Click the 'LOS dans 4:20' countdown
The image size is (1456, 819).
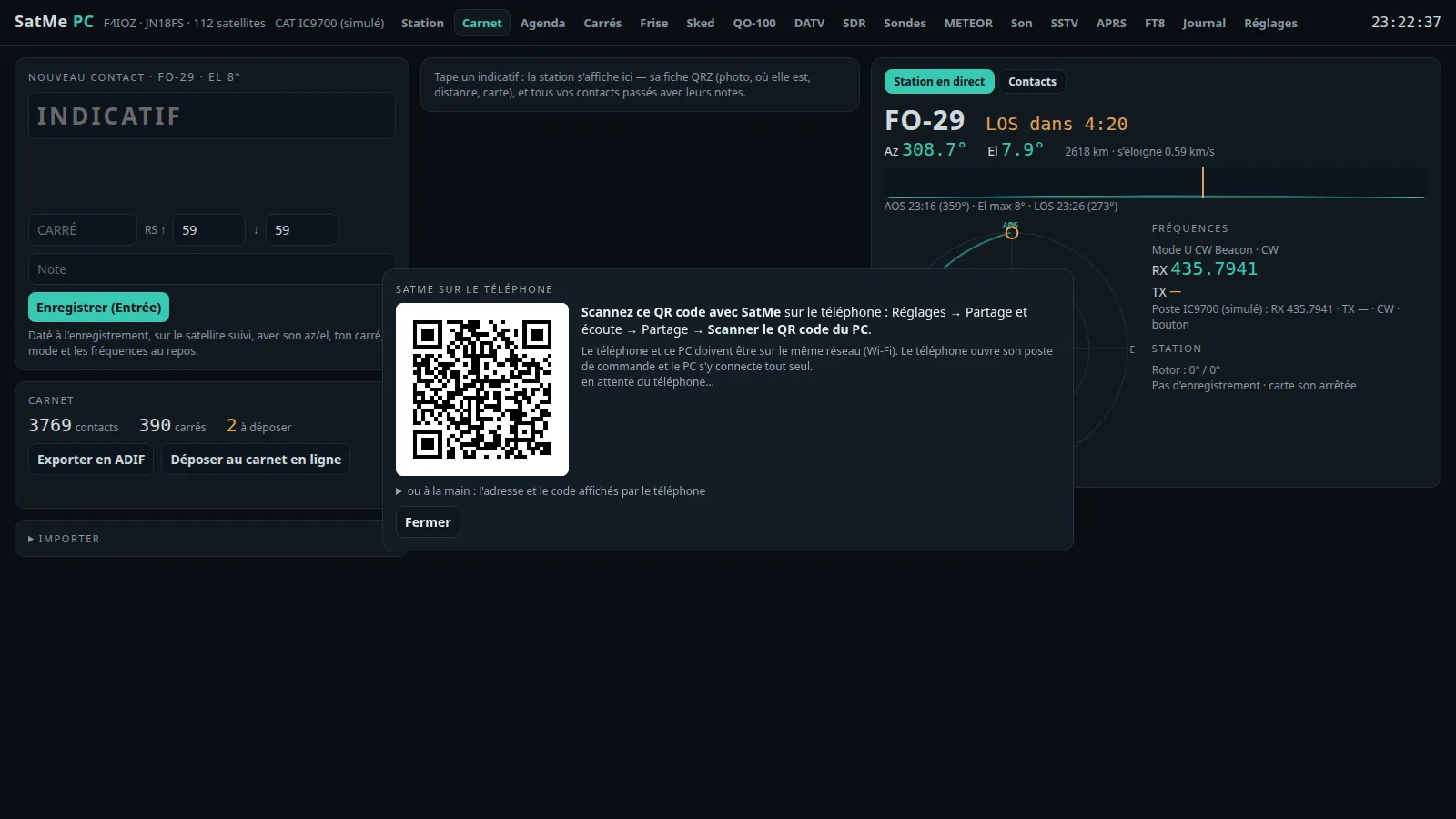pos(1057,124)
